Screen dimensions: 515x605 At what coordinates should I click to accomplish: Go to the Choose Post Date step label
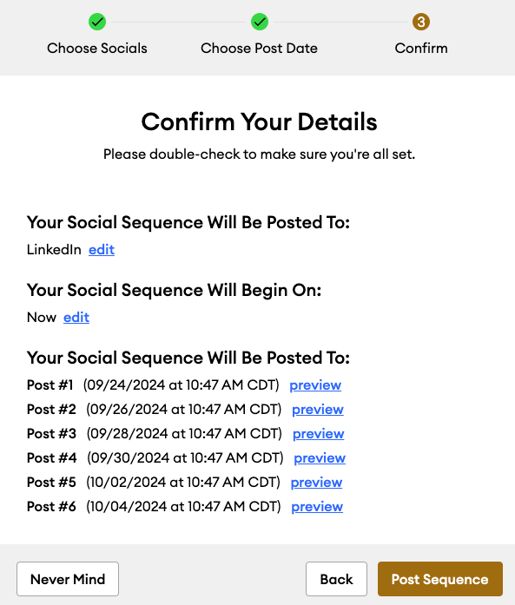(x=259, y=48)
